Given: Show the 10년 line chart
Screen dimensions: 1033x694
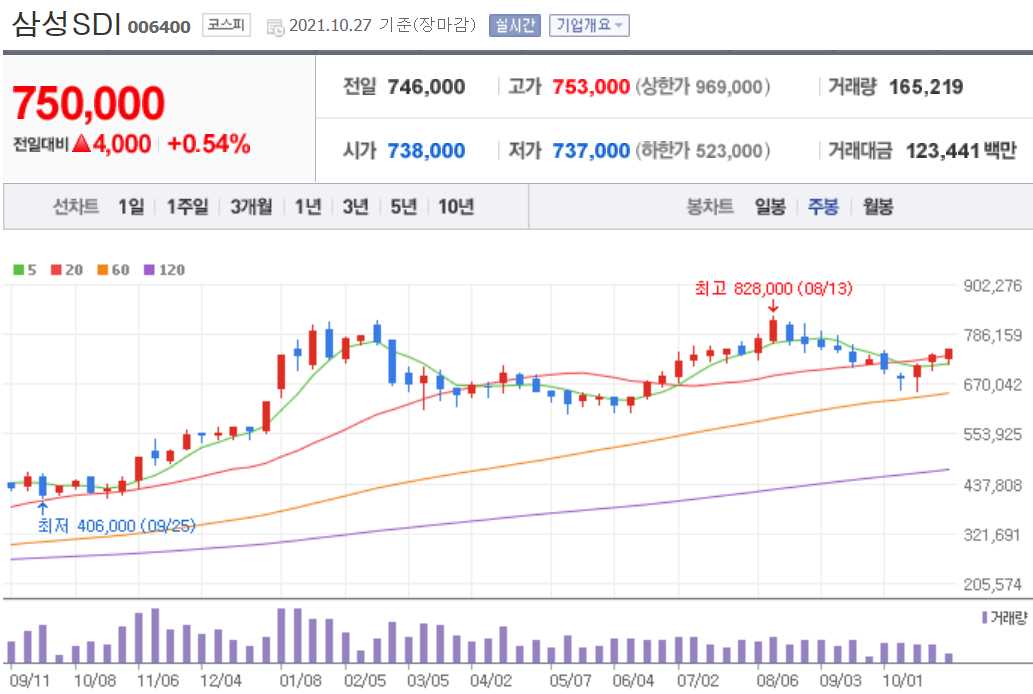Looking at the screenshot, I should click(x=456, y=207).
